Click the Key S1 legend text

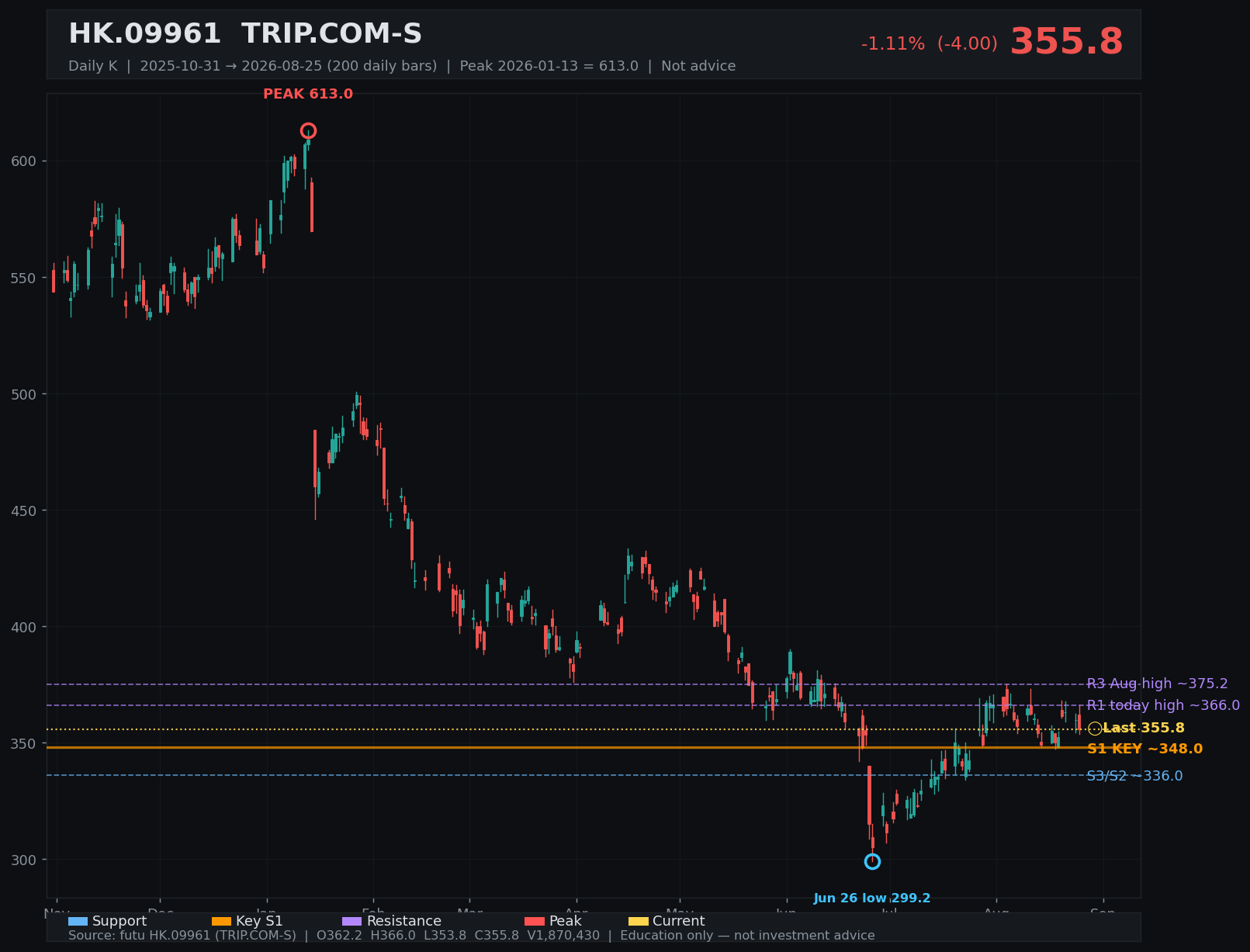(x=259, y=921)
